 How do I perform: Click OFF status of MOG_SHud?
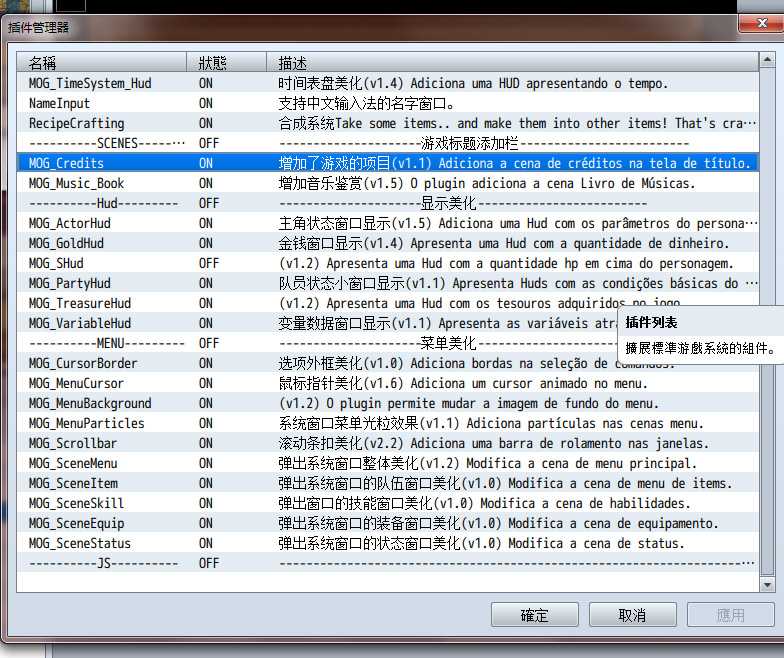[208, 263]
